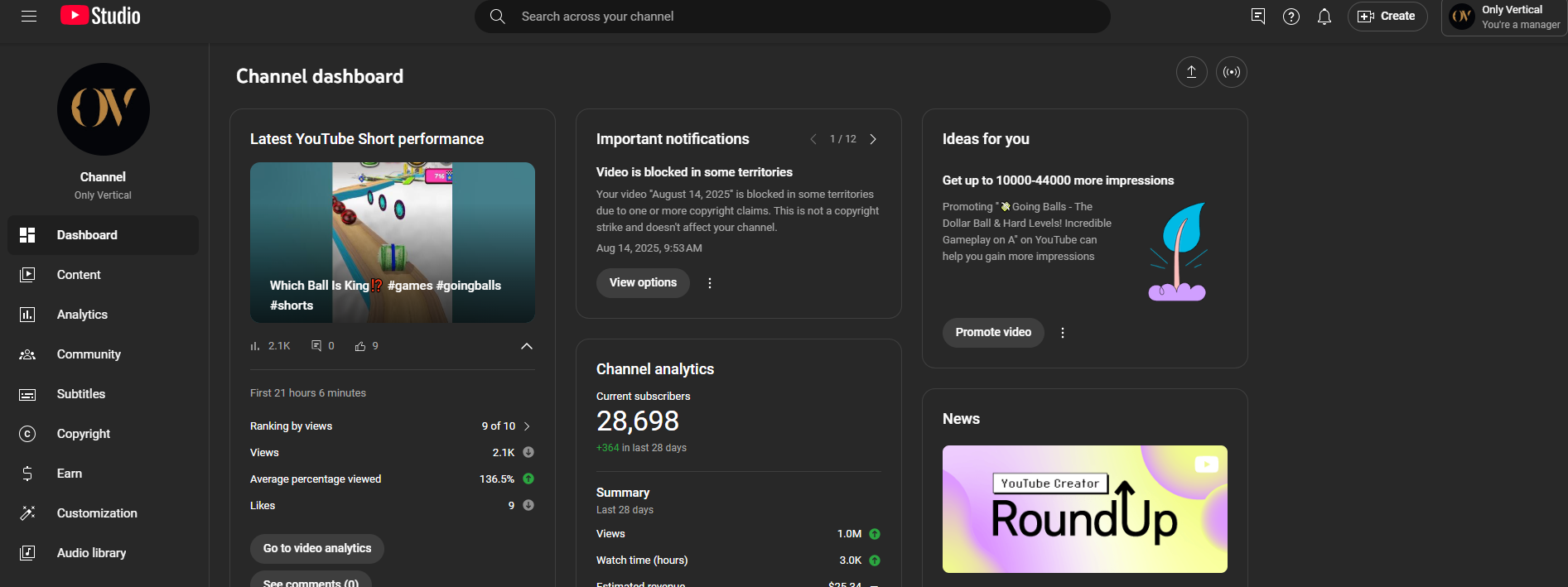Click the Average percentage viewed 136.5% value
Image resolution: width=1568 pixels, height=587 pixels.
point(497,479)
